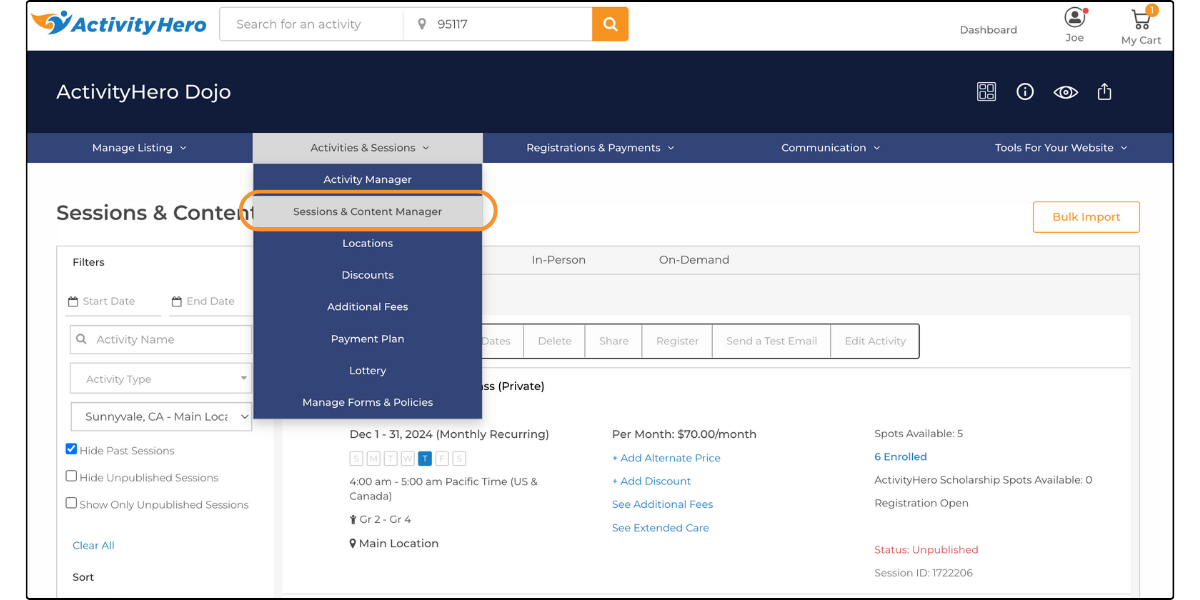Click Per Month: $70.00/month text
1200x600 pixels.
pos(684,435)
